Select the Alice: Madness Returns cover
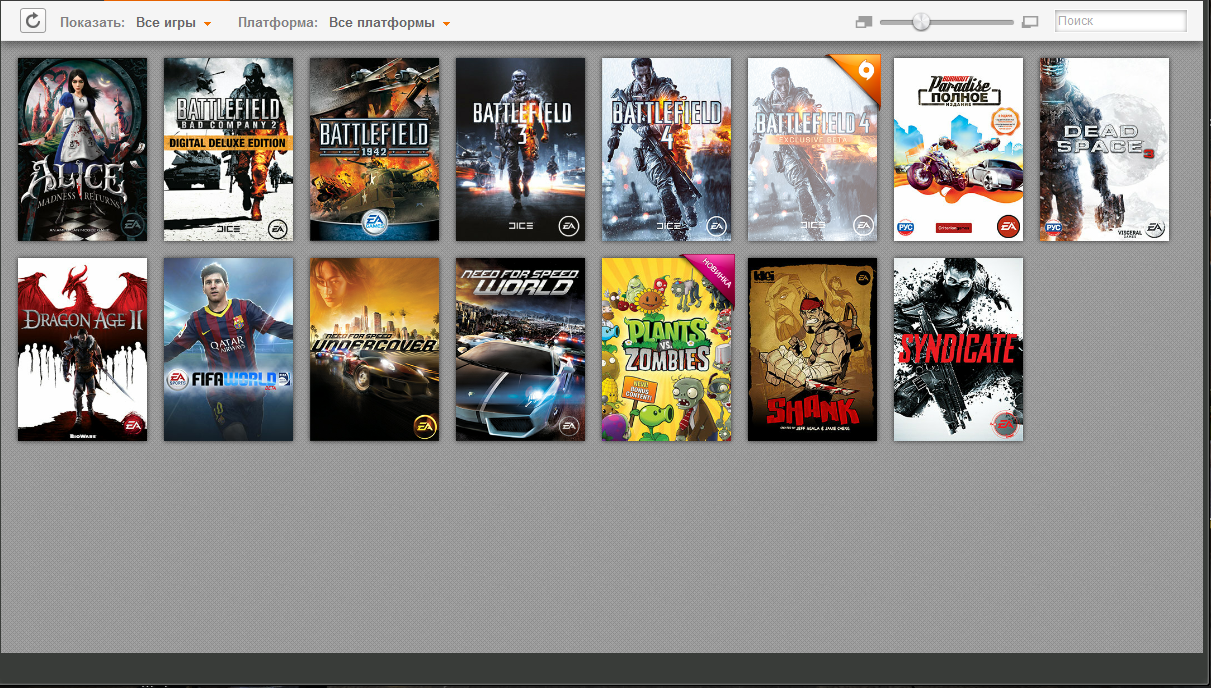1211x688 pixels. pos(82,149)
